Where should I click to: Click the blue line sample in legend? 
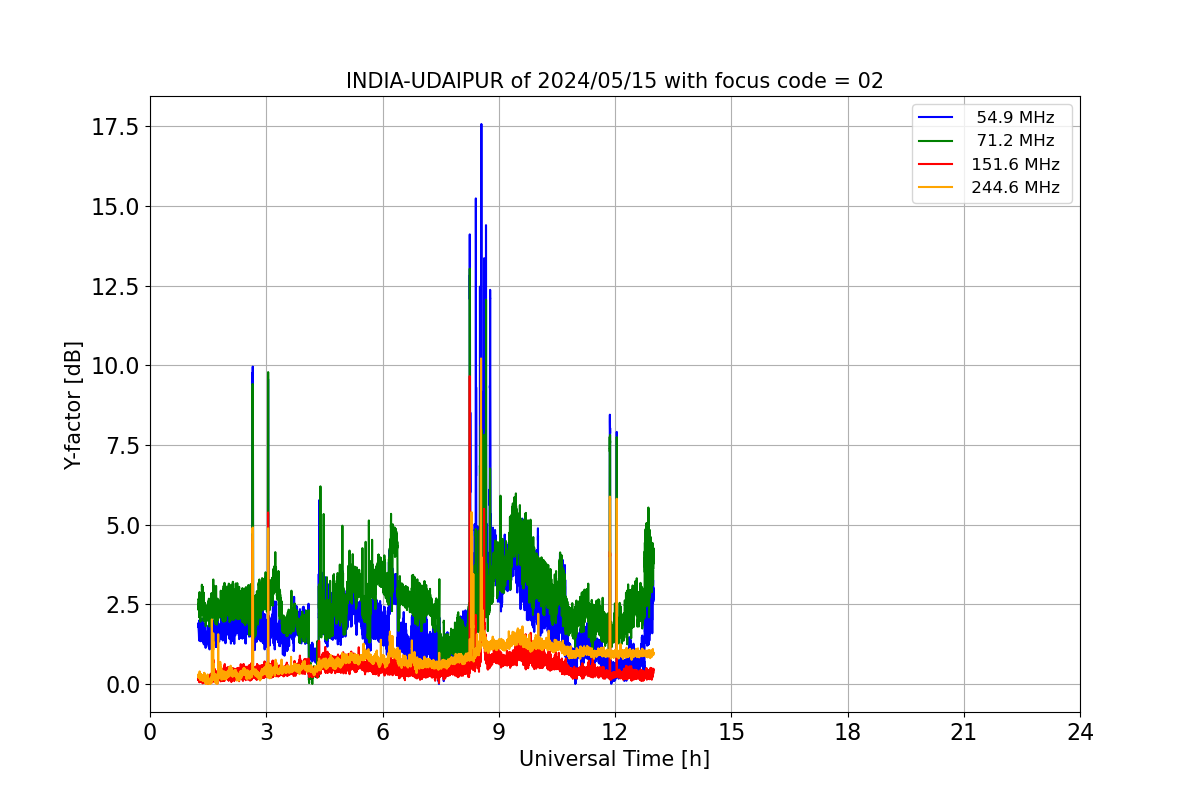936,117
